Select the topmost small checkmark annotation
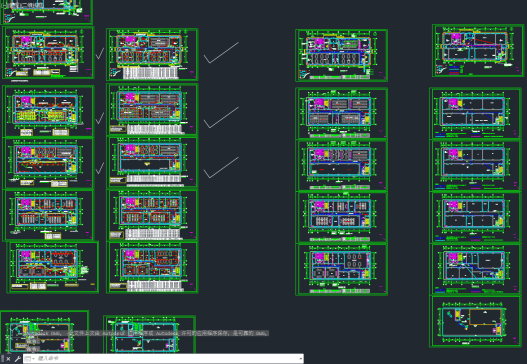 point(100,53)
